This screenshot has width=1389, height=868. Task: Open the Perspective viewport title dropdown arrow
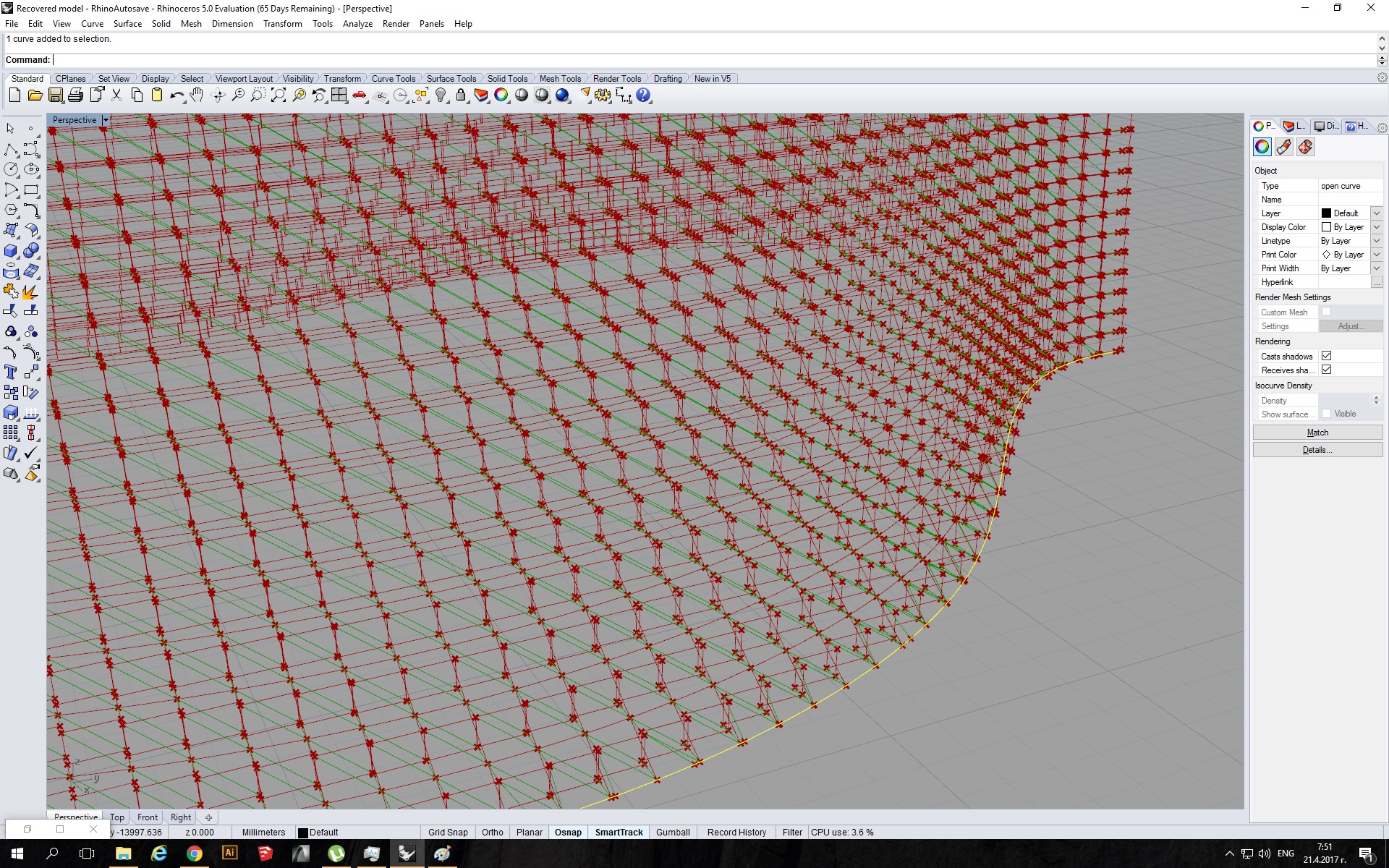(106, 120)
